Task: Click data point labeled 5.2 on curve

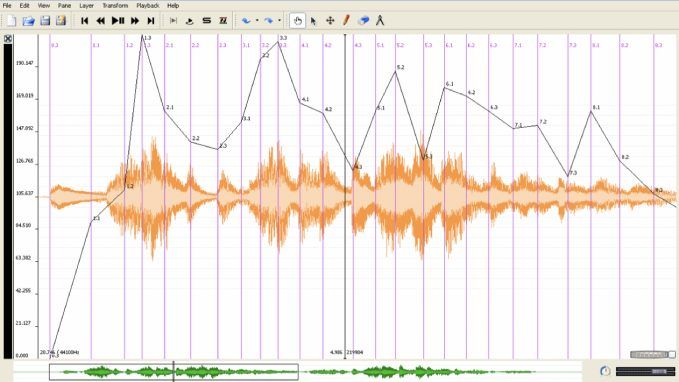Action: coord(395,71)
